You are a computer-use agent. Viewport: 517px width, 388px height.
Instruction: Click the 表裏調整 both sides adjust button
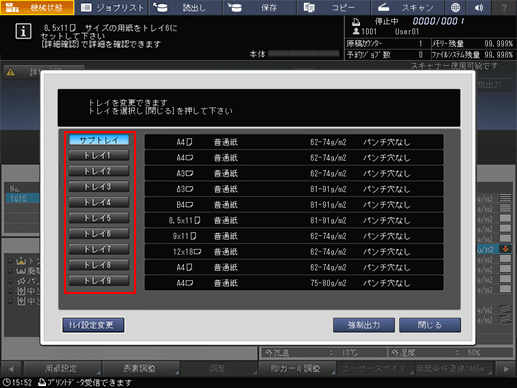pyautogui.click(x=140, y=369)
